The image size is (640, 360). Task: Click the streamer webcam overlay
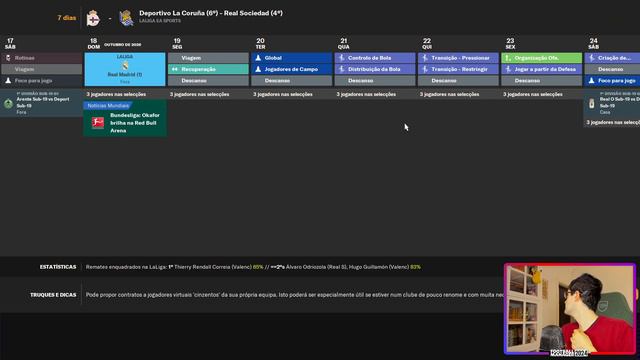click(x=570, y=309)
